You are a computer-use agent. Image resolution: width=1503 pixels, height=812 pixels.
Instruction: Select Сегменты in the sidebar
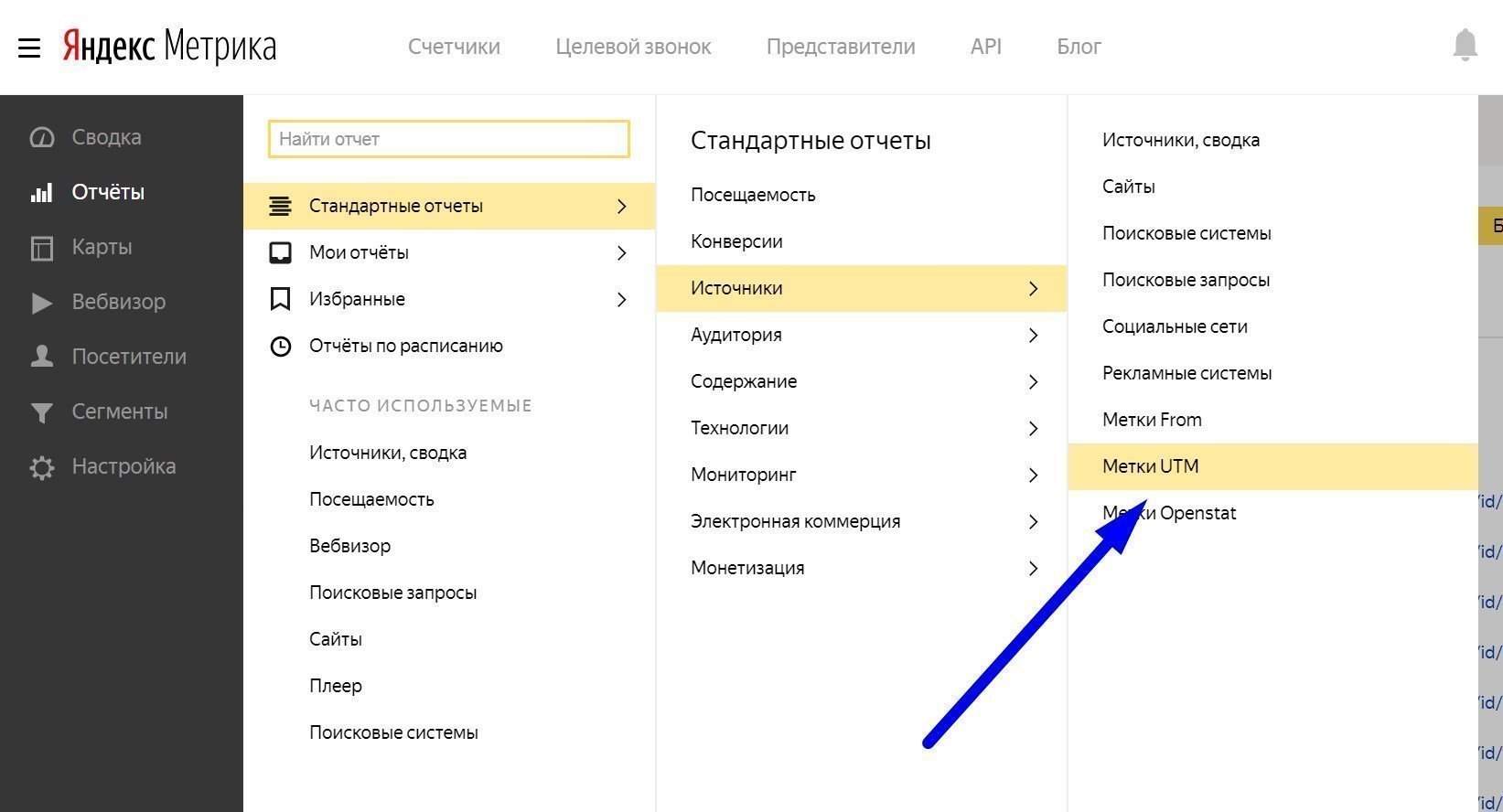(x=122, y=411)
